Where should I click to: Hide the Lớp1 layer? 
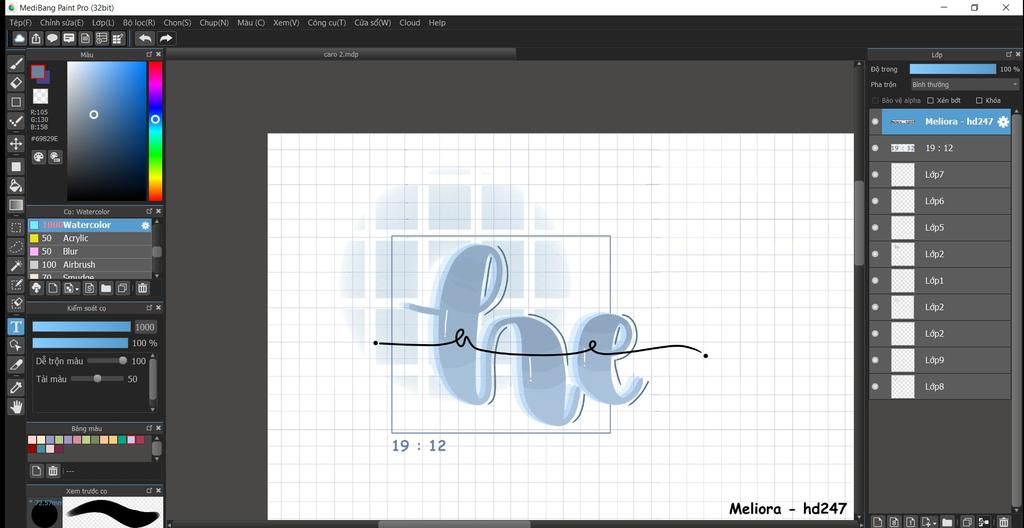(x=875, y=280)
